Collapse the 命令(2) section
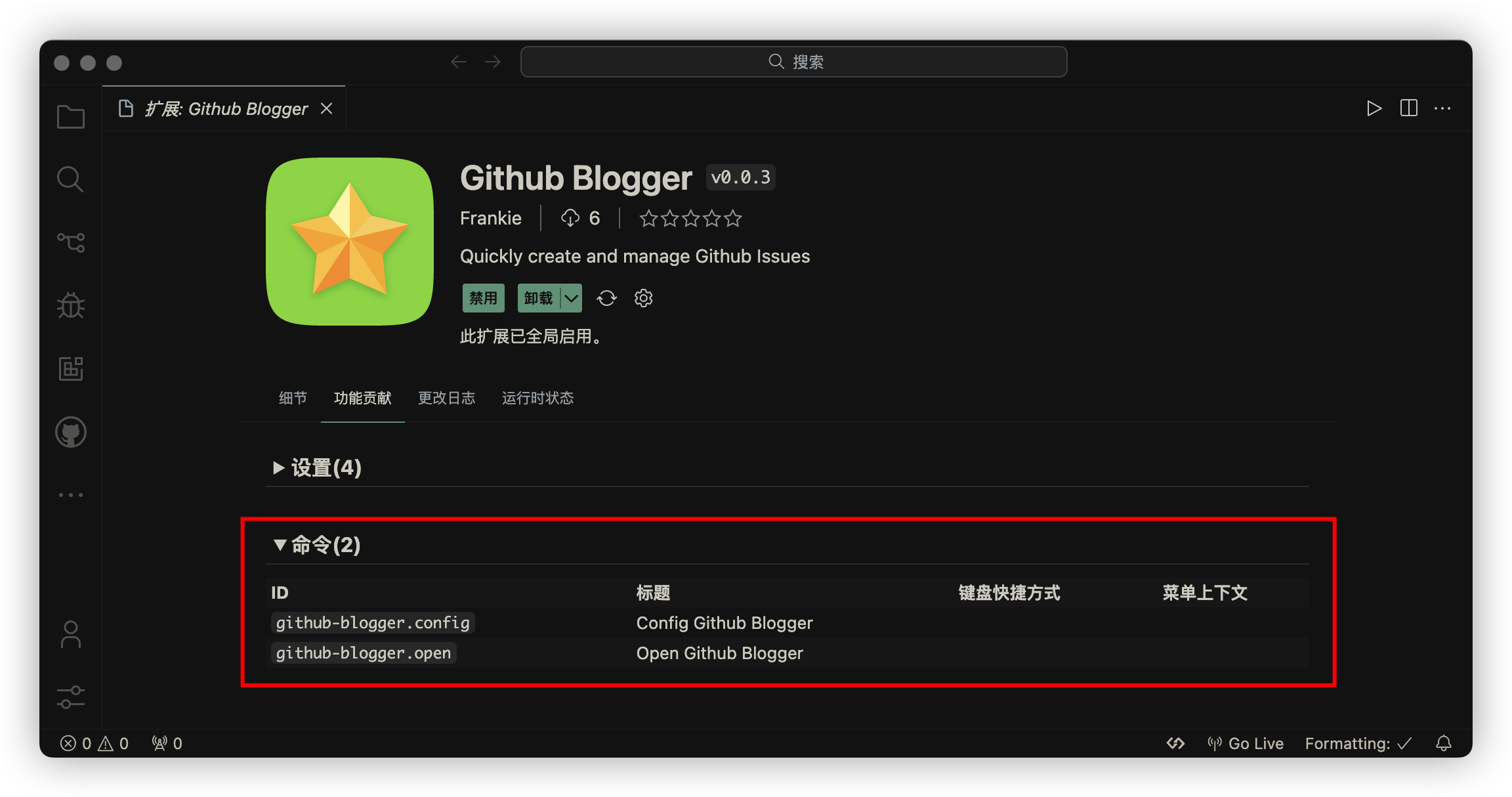1512x797 pixels. [x=317, y=544]
